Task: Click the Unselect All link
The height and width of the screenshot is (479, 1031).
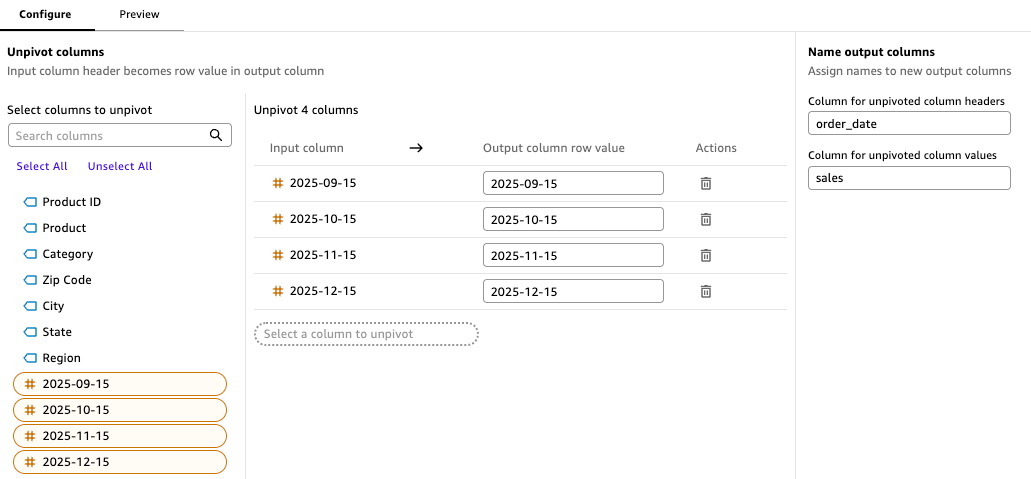Action: (x=120, y=166)
